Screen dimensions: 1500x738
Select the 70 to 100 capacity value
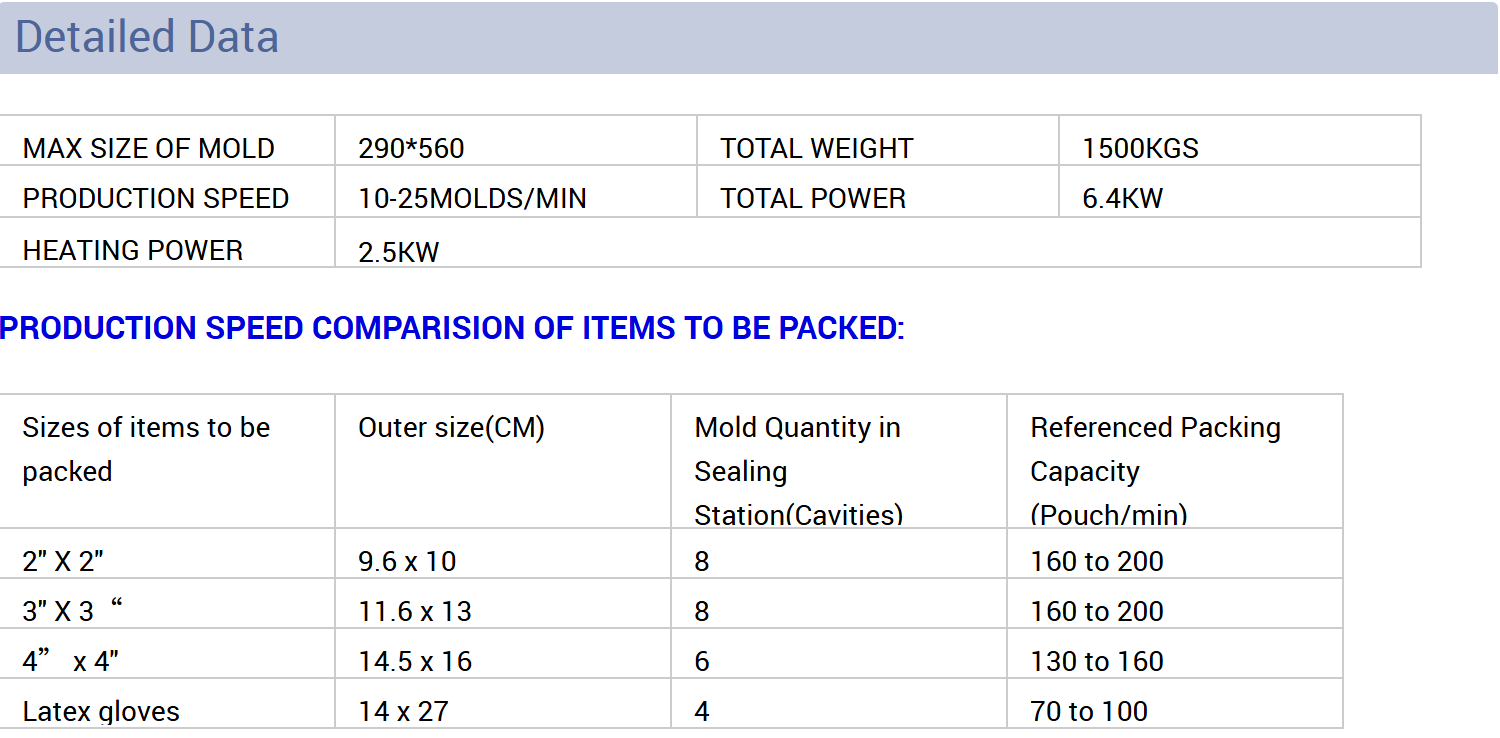(1089, 711)
